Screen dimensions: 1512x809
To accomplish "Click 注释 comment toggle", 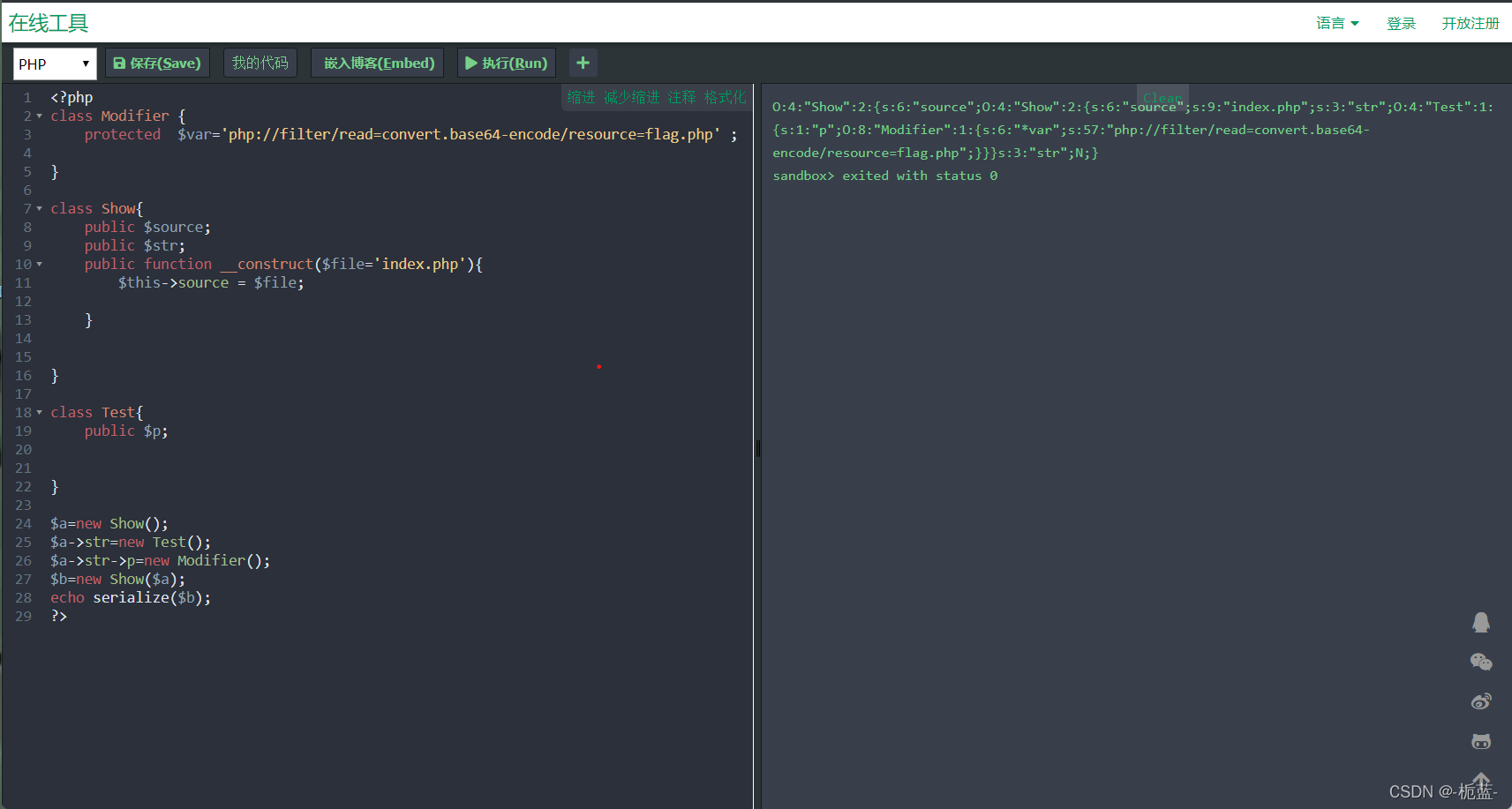I will click(681, 97).
